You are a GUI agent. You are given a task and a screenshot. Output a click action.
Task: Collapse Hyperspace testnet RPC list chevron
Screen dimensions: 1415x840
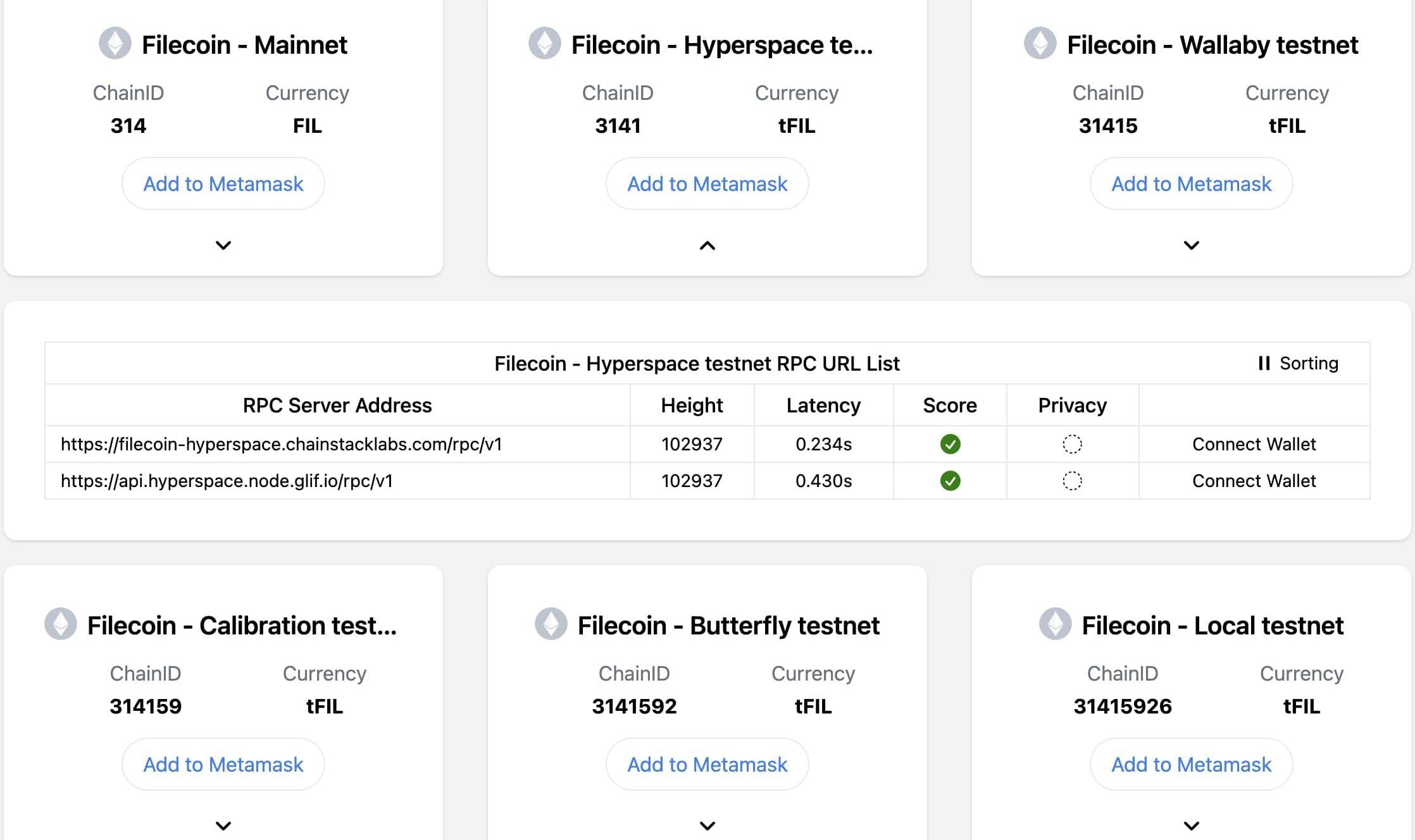click(707, 245)
